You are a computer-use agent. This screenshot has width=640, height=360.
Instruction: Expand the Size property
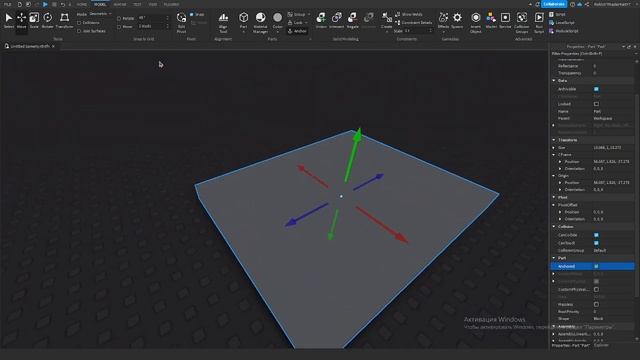point(554,147)
